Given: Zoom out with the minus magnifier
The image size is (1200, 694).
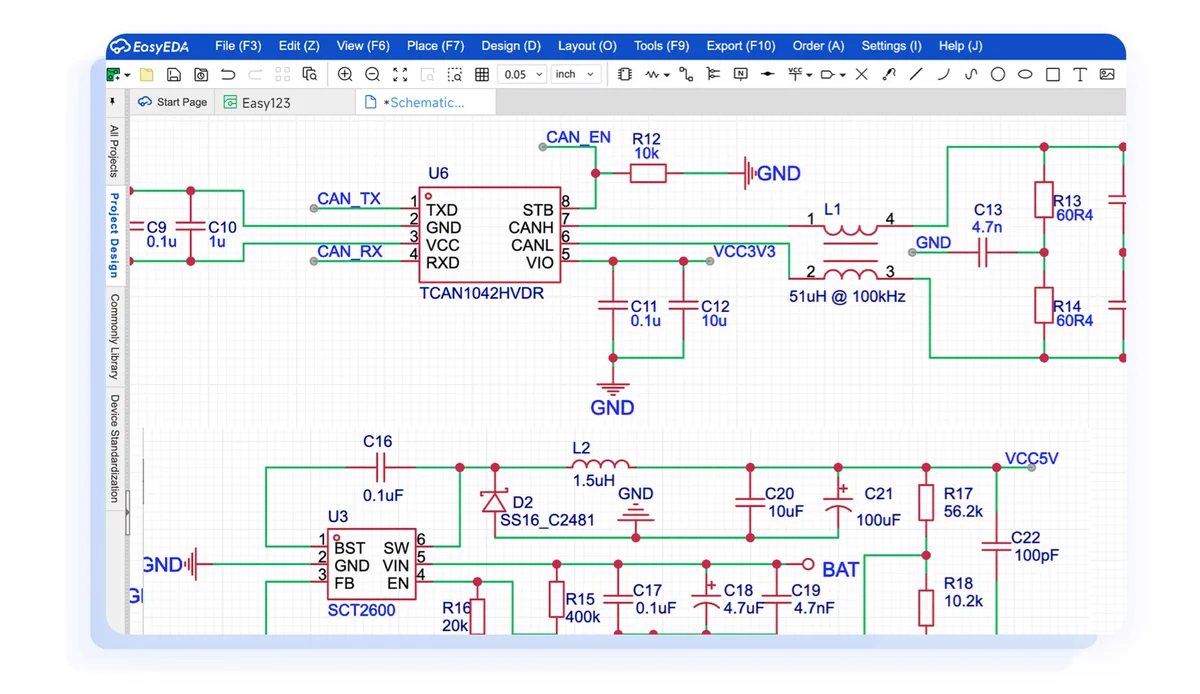Looking at the screenshot, I should [x=372, y=74].
